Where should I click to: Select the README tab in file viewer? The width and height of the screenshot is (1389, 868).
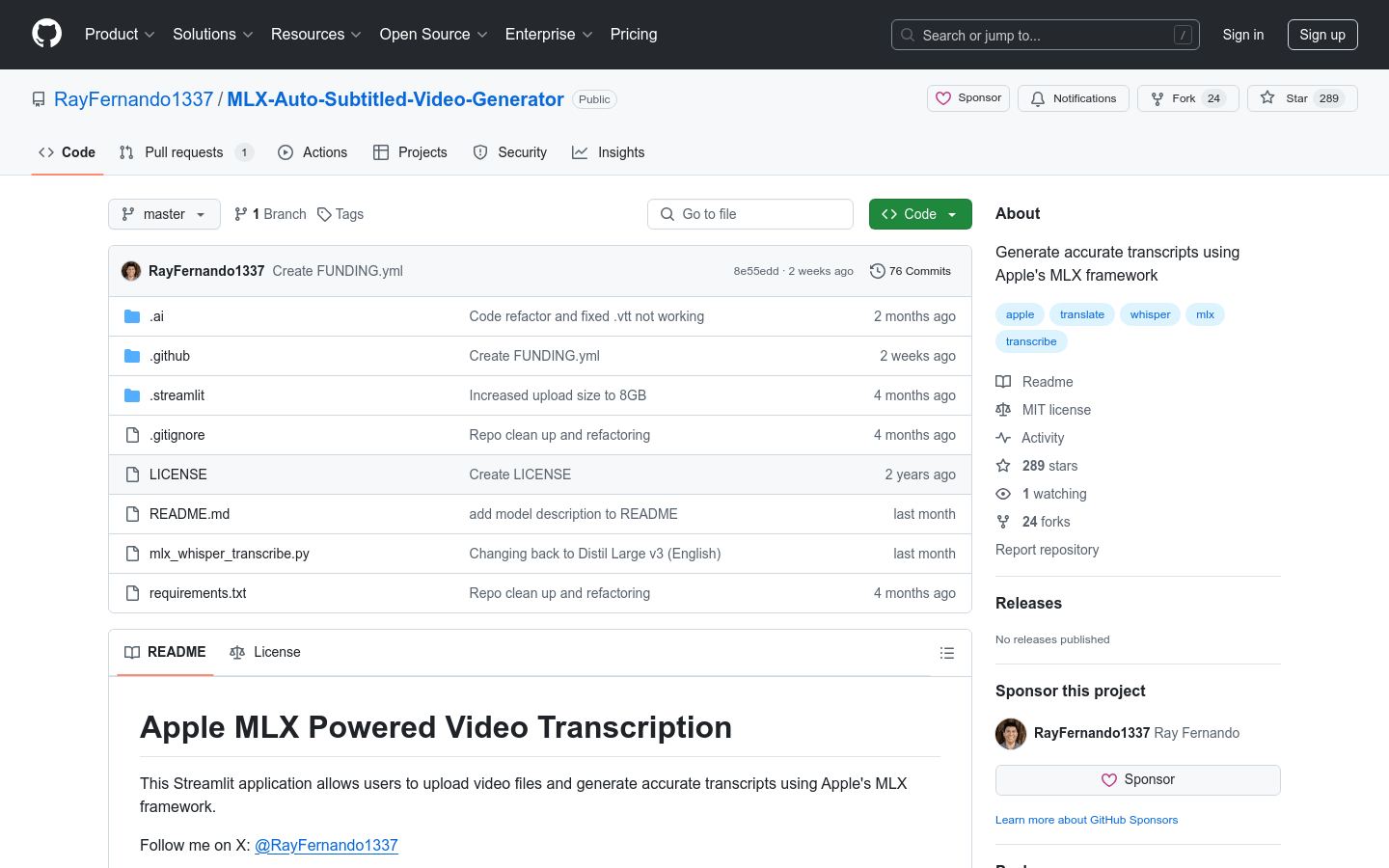165,652
